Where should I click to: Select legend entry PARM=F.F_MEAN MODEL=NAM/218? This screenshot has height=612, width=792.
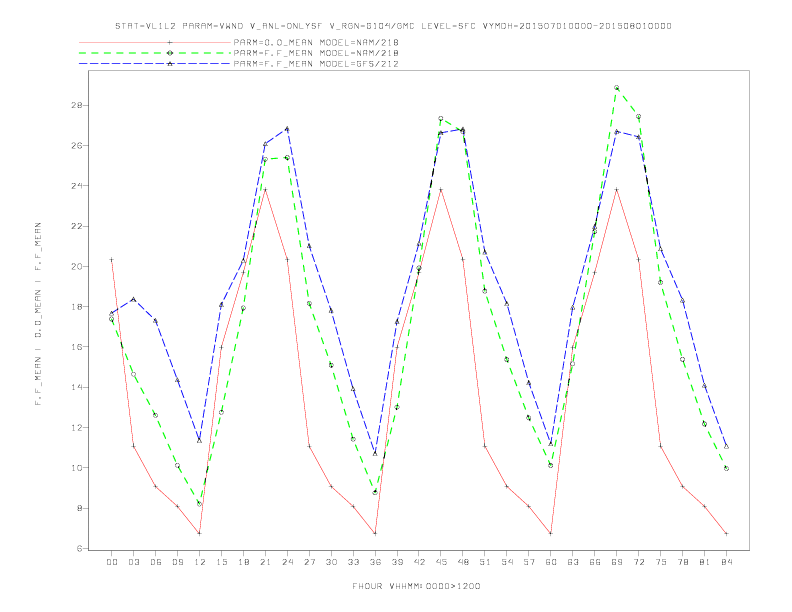pos(316,53)
